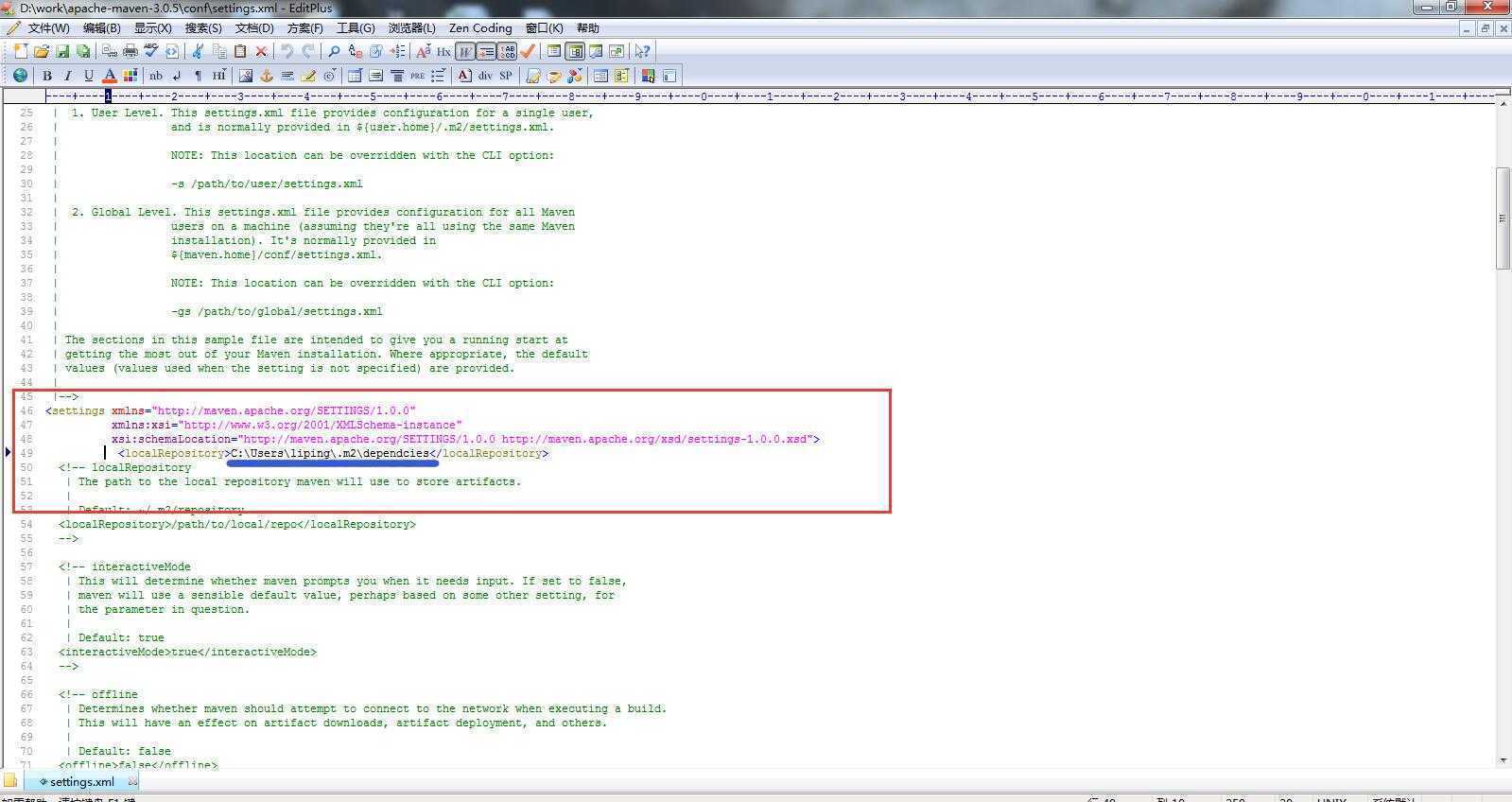Restore the inner document window button

[1485, 28]
